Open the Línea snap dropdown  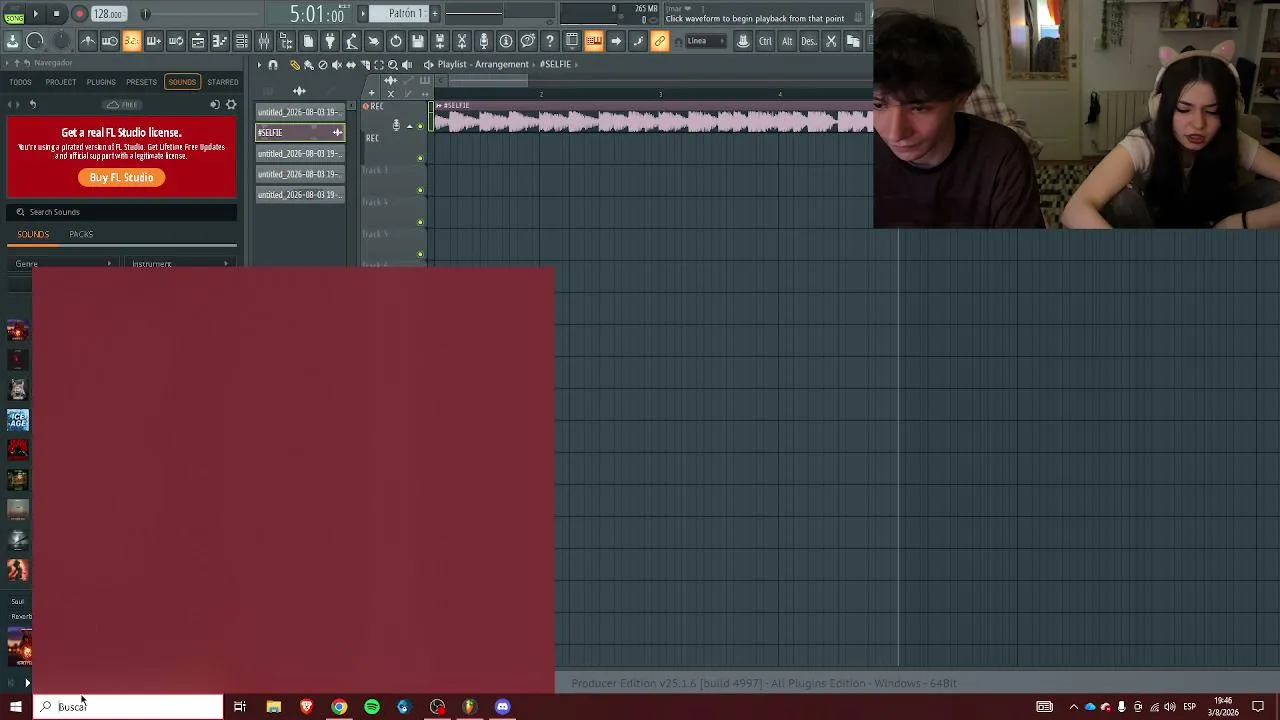pos(704,41)
